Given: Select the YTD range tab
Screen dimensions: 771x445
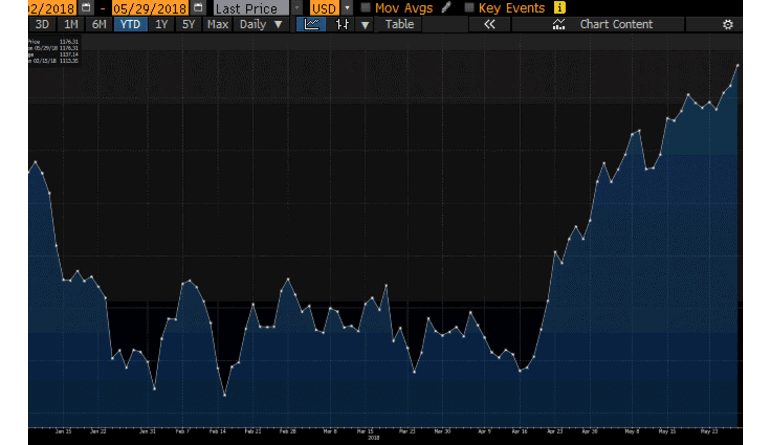Looking at the screenshot, I should point(130,24).
